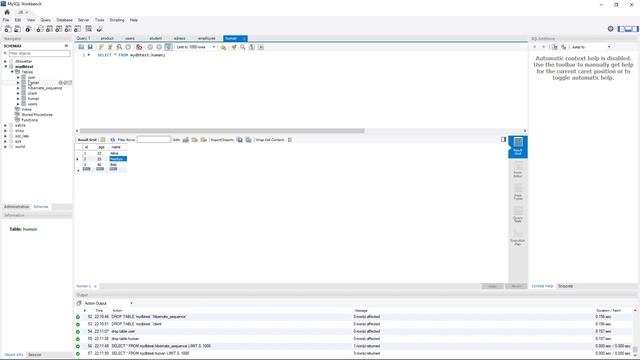Switch to the student tab
Screen dimensions: 640x360
pos(156,38)
